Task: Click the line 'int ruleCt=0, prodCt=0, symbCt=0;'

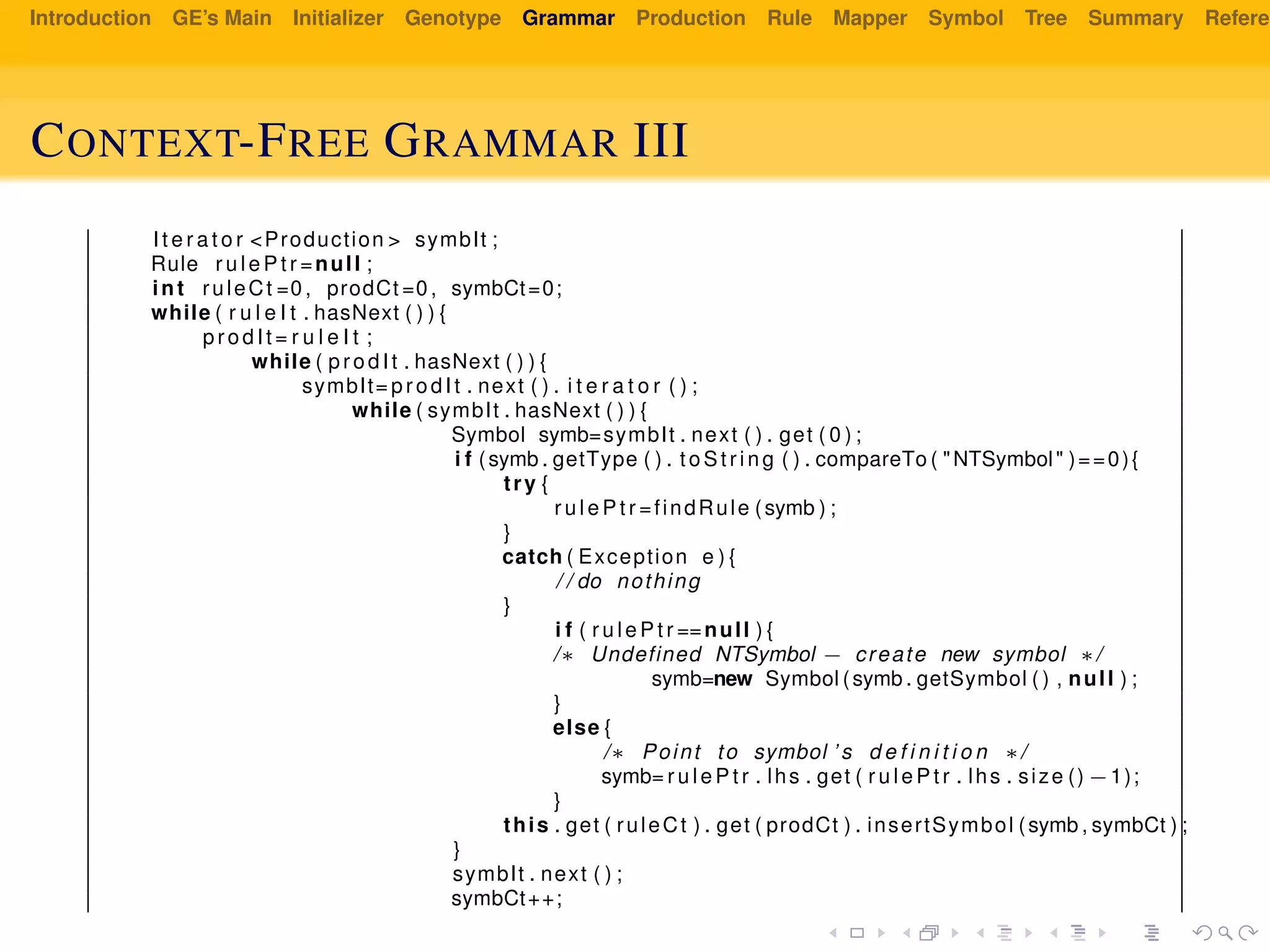Action: pos(358,288)
